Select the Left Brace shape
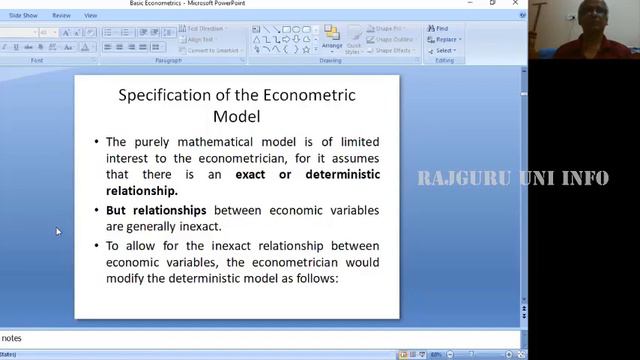 tap(286, 50)
